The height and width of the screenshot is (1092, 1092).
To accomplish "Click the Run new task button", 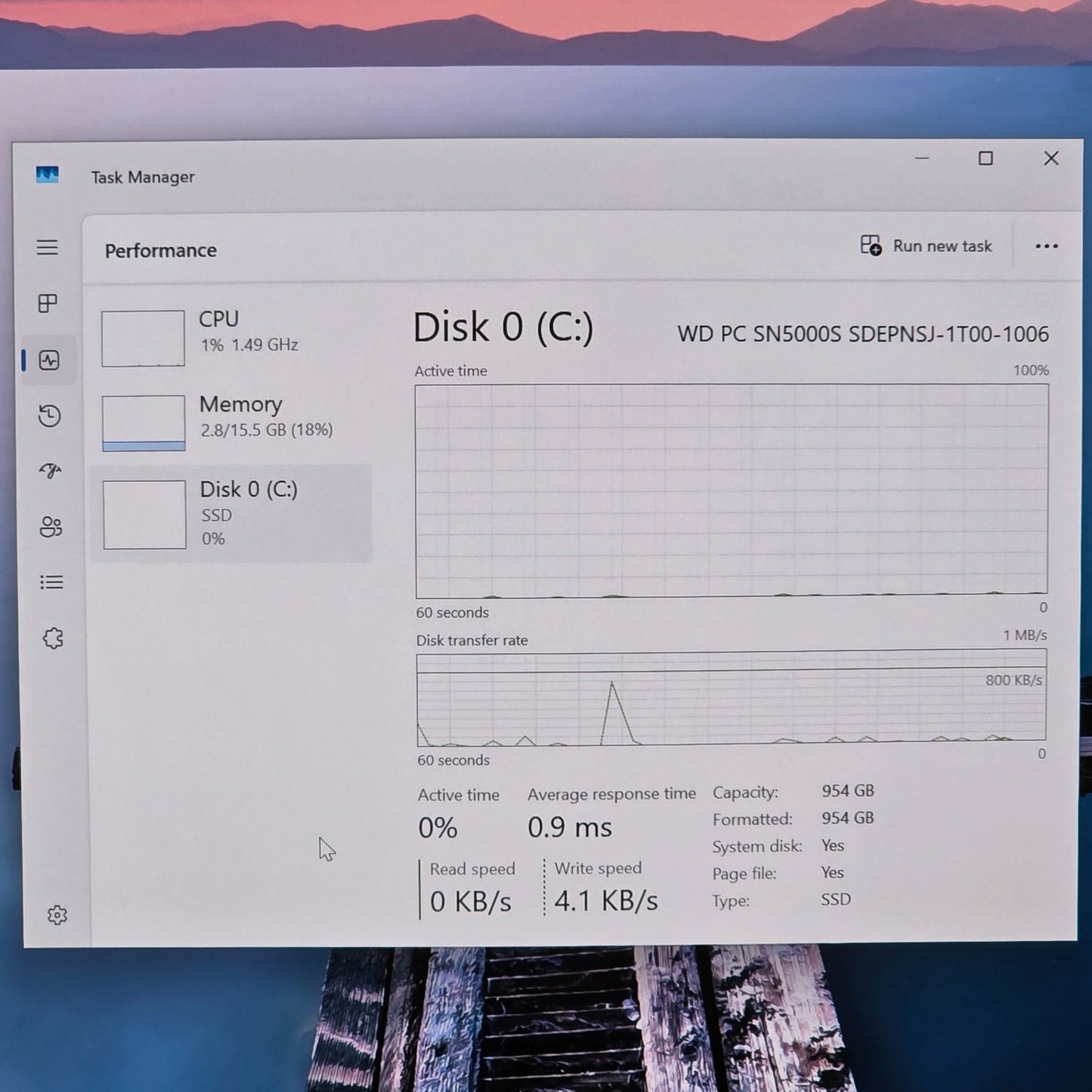I will [x=926, y=246].
